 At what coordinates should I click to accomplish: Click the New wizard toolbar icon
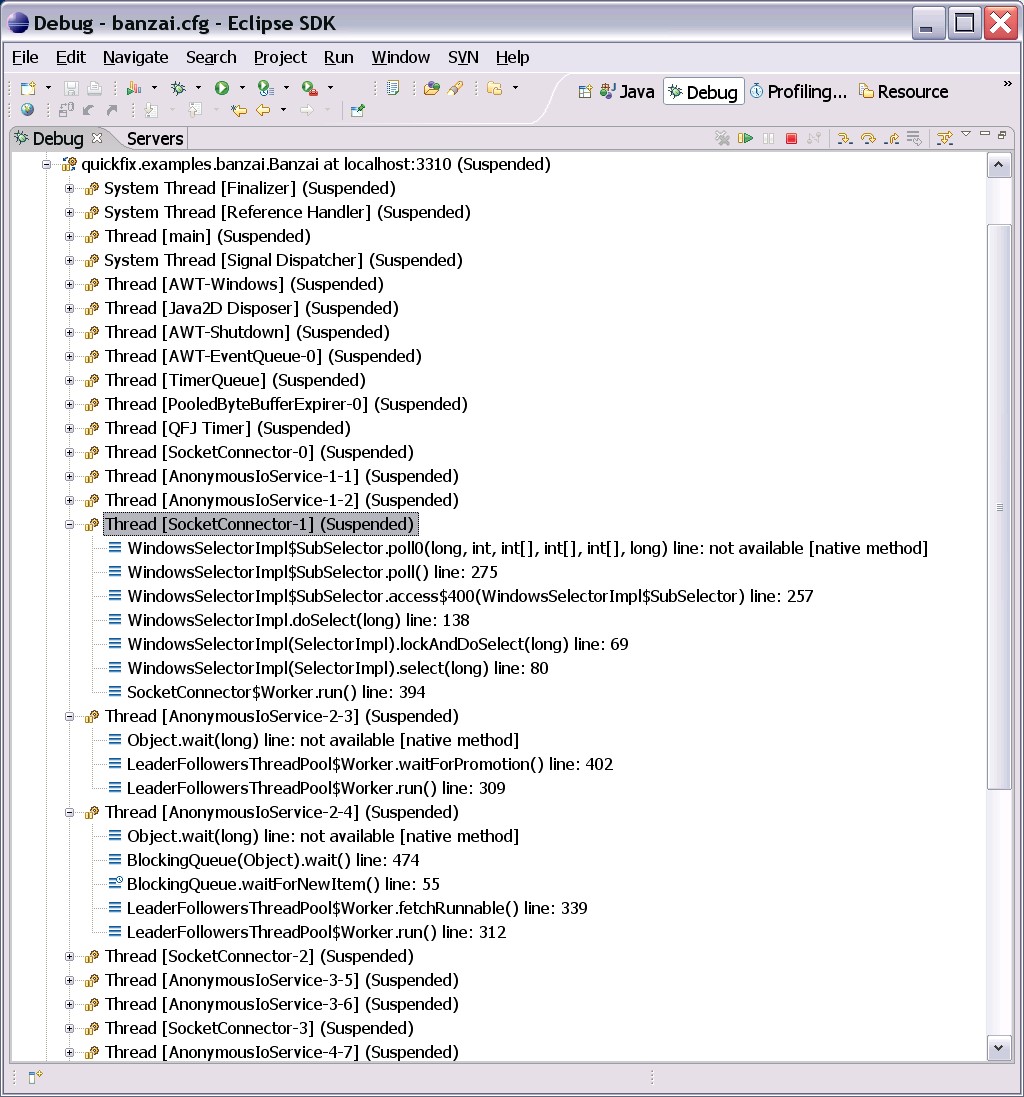pyautogui.click(x=28, y=88)
